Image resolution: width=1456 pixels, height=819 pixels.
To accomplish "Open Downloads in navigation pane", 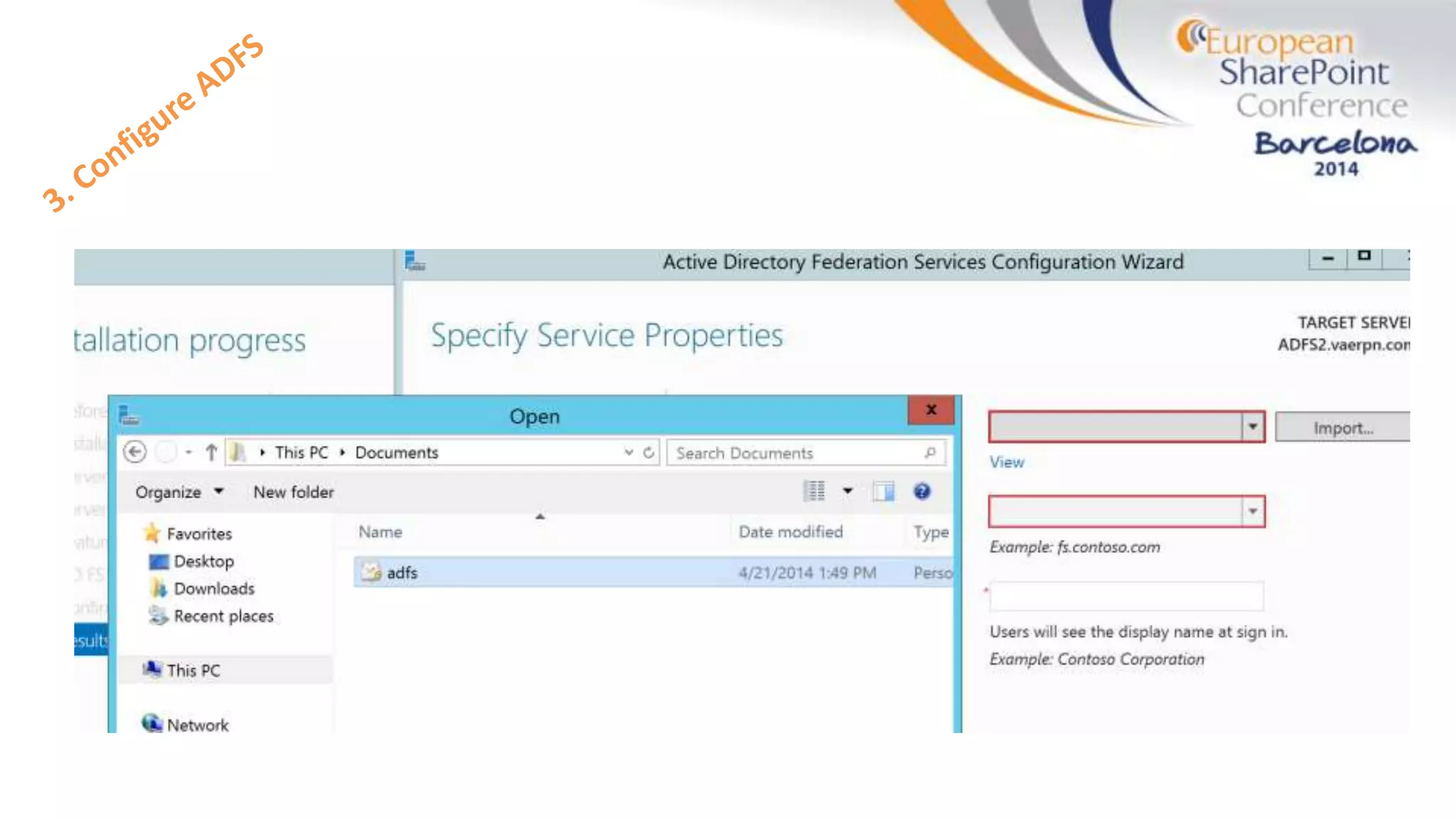I will tap(213, 589).
